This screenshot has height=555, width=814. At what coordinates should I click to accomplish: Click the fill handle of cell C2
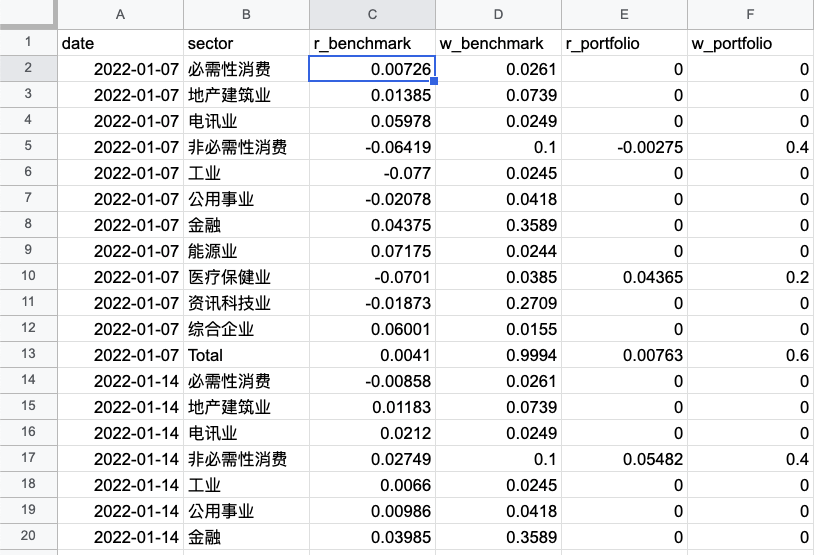[x=434, y=81]
